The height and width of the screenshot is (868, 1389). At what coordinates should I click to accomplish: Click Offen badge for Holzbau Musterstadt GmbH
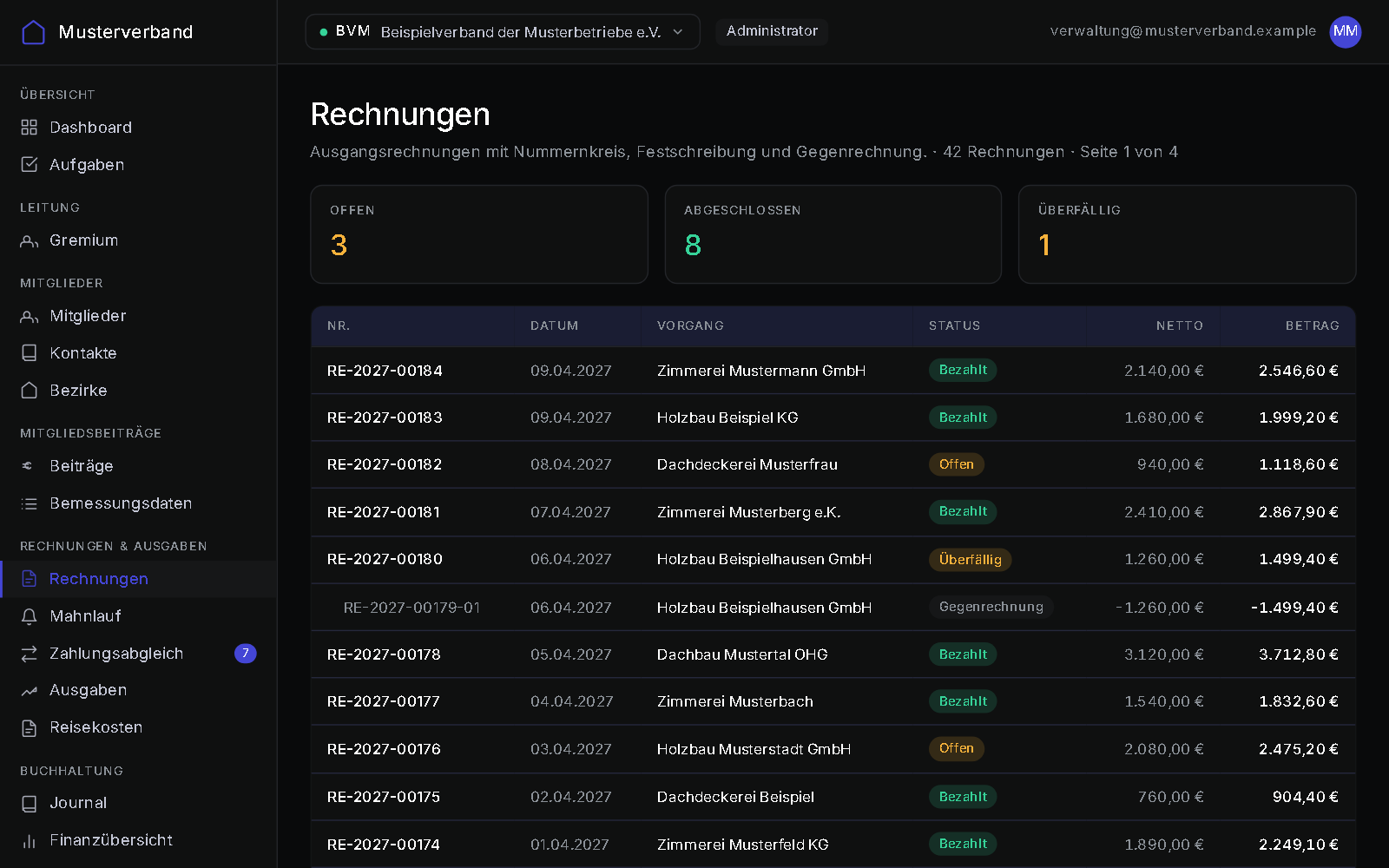(x=956, y=748)
